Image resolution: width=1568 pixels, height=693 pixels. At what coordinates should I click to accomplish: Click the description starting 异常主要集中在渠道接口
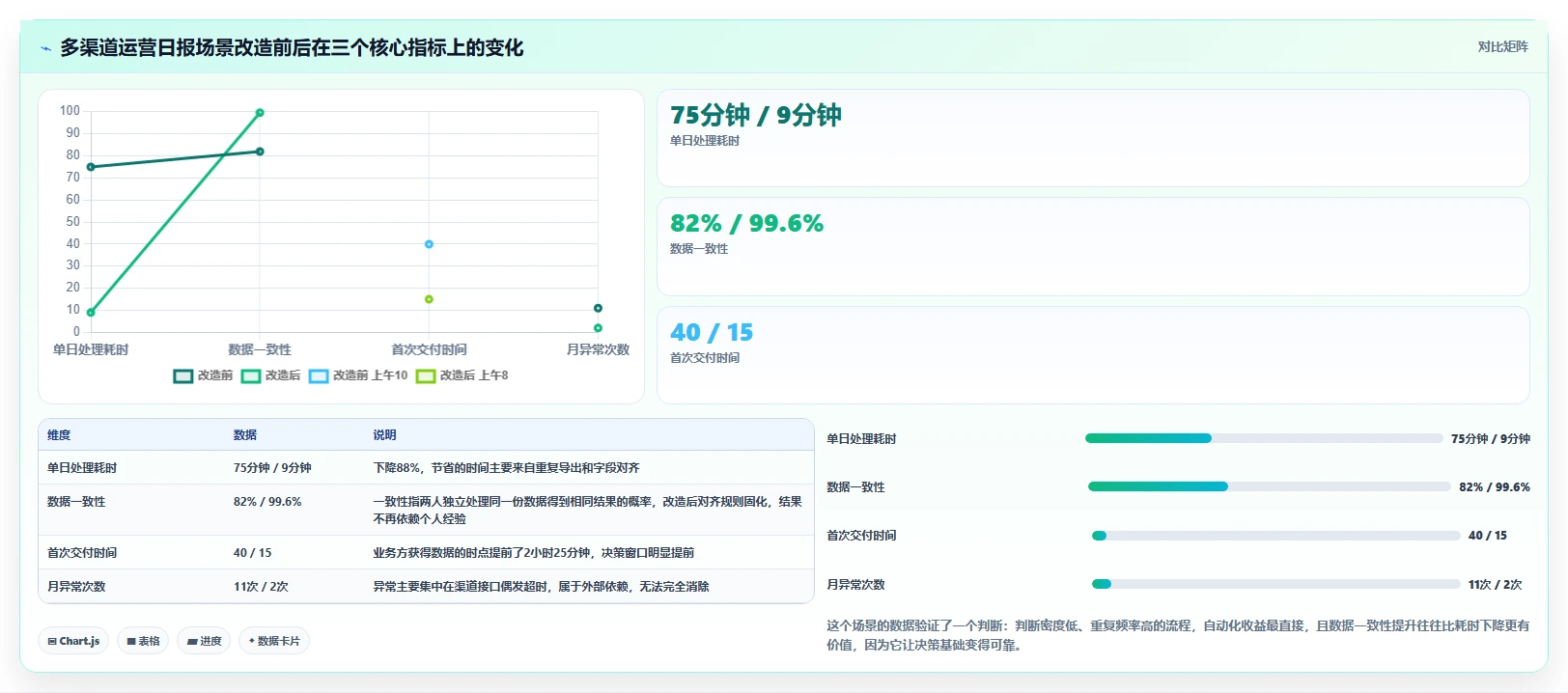pos(542,587)
